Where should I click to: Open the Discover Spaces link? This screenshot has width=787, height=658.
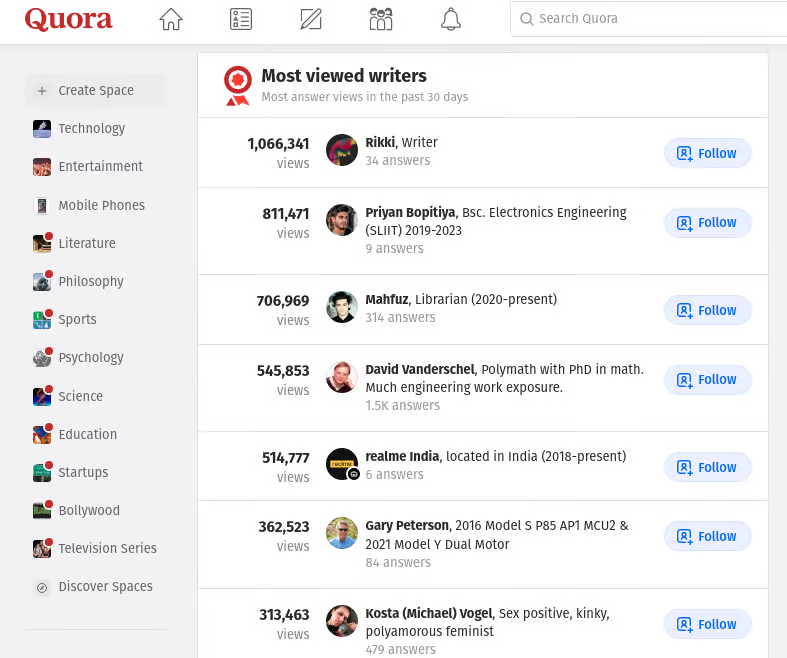105,587
